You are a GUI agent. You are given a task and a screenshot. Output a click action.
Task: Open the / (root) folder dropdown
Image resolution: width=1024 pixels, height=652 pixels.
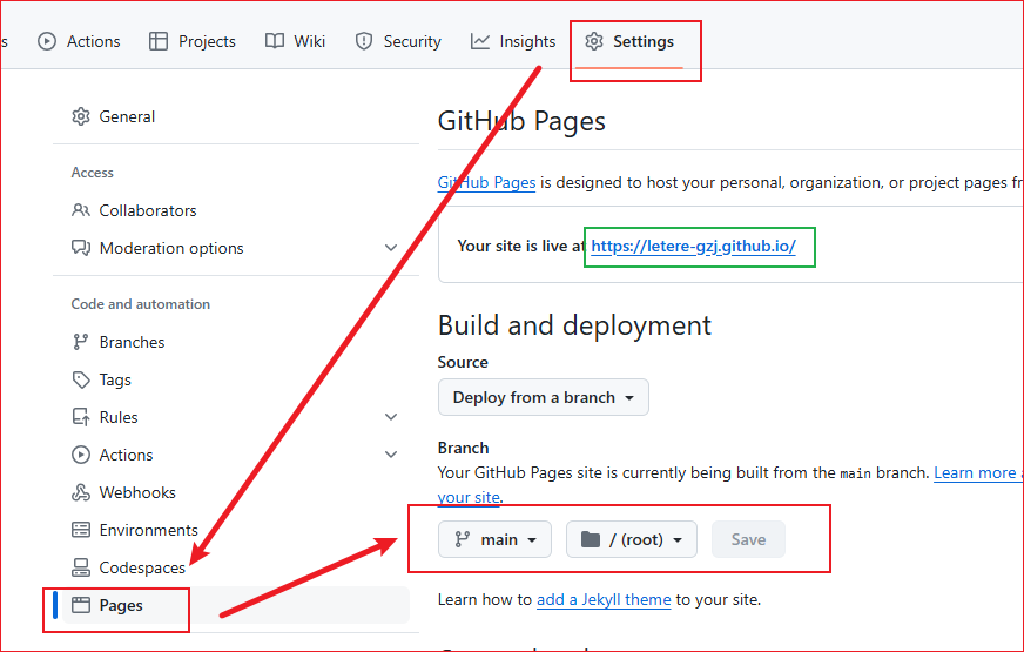(631, 540)
